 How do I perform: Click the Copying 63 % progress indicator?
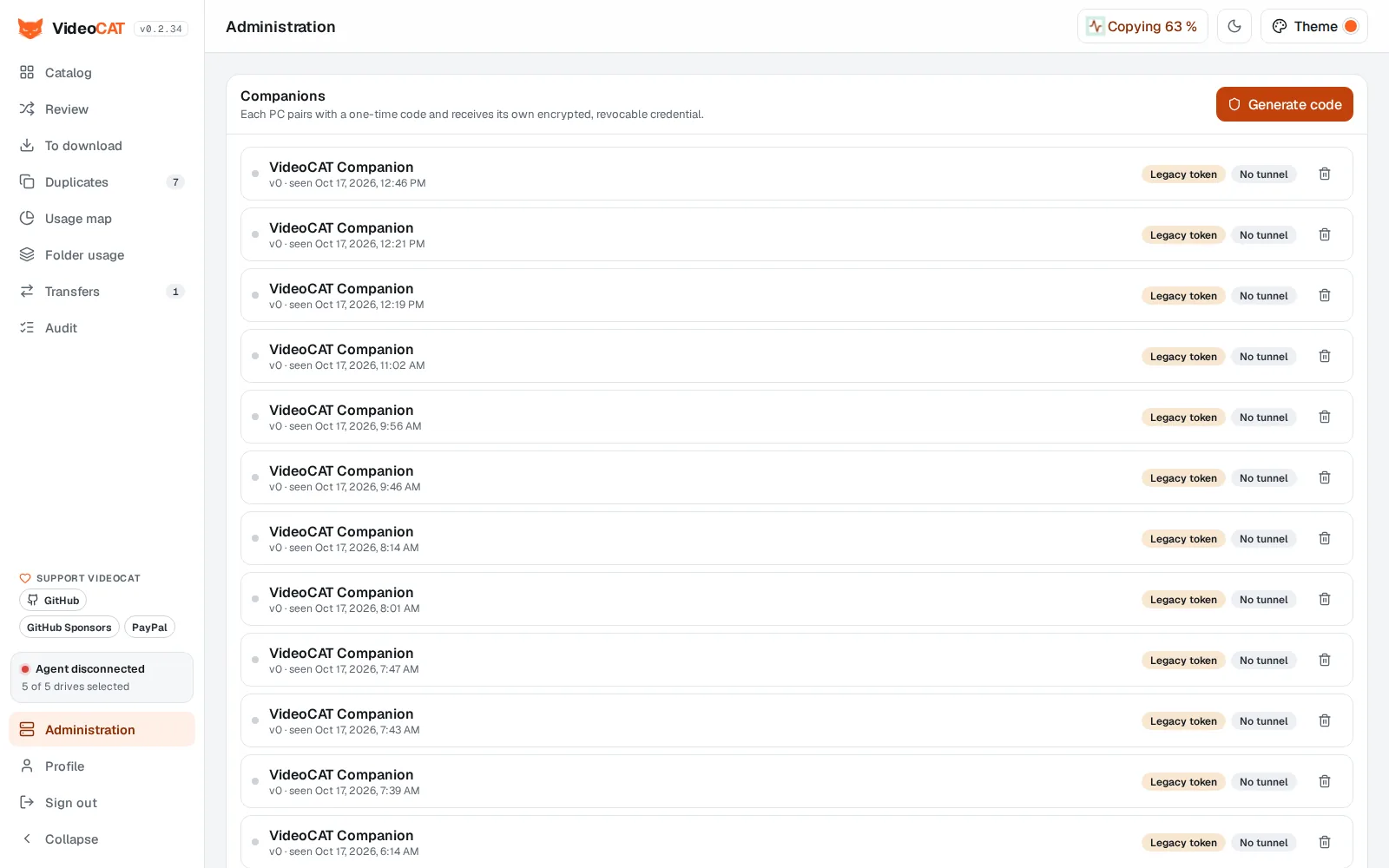click(x=1142, y=26)
